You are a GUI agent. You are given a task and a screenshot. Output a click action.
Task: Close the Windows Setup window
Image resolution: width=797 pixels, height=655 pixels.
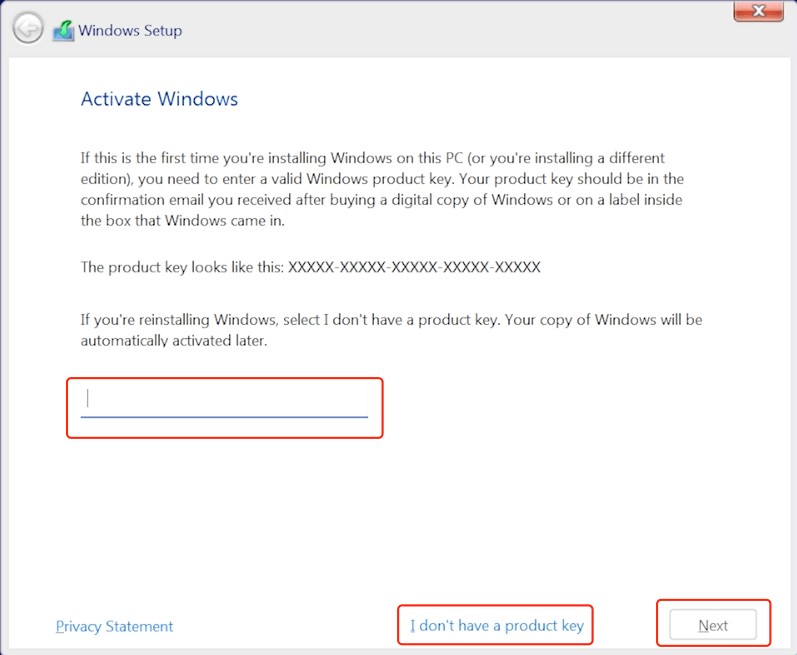(758, 11)
